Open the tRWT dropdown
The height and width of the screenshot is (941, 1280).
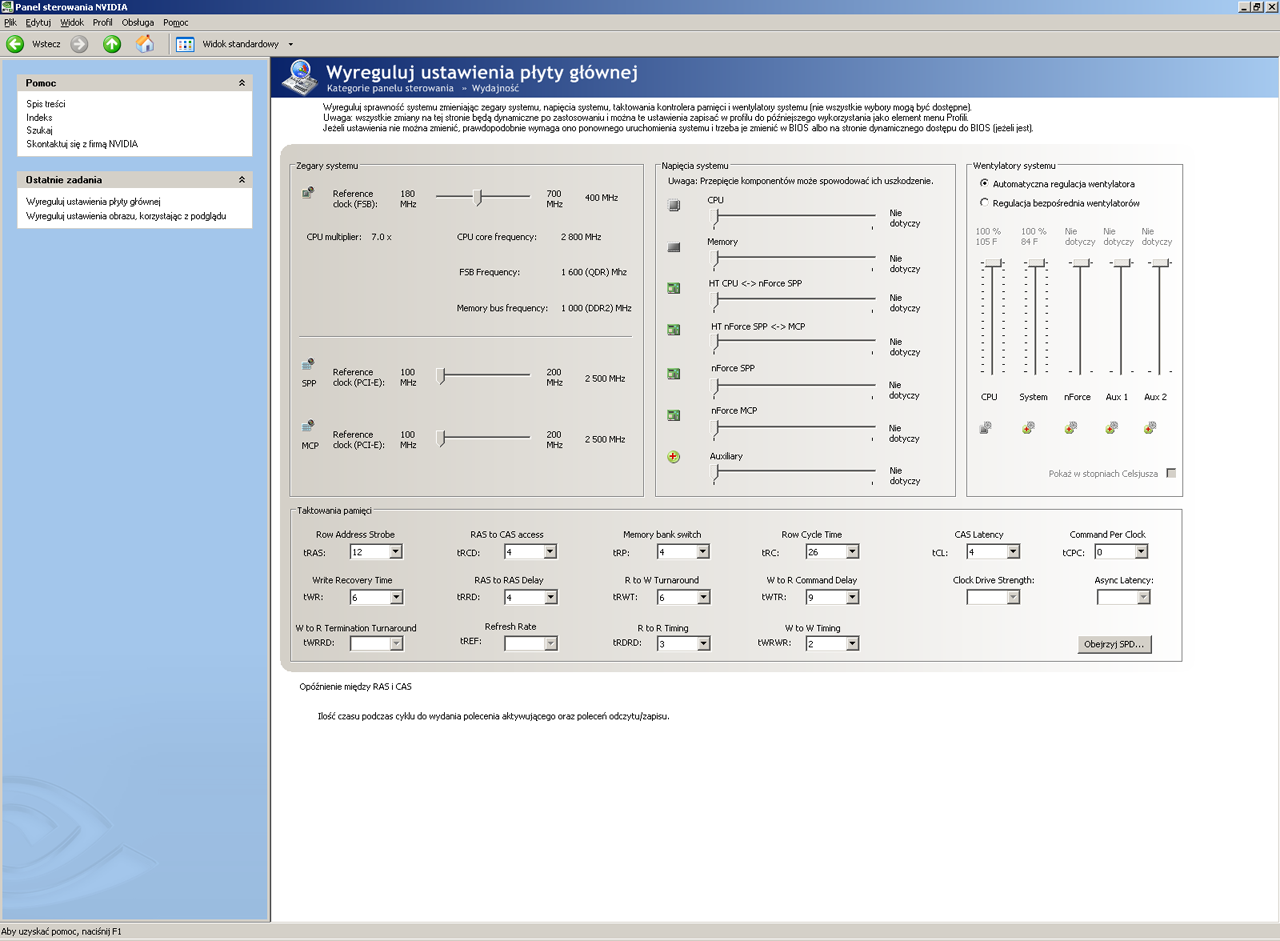click(683, 598)
